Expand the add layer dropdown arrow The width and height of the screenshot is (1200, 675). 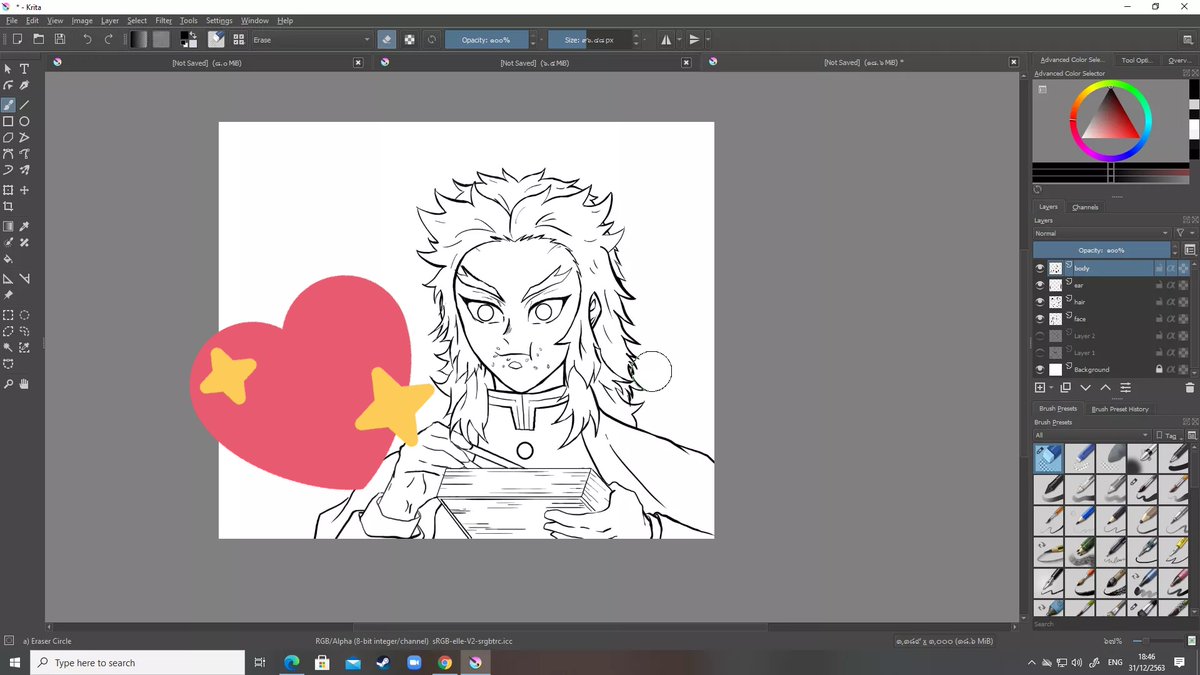1051,387
